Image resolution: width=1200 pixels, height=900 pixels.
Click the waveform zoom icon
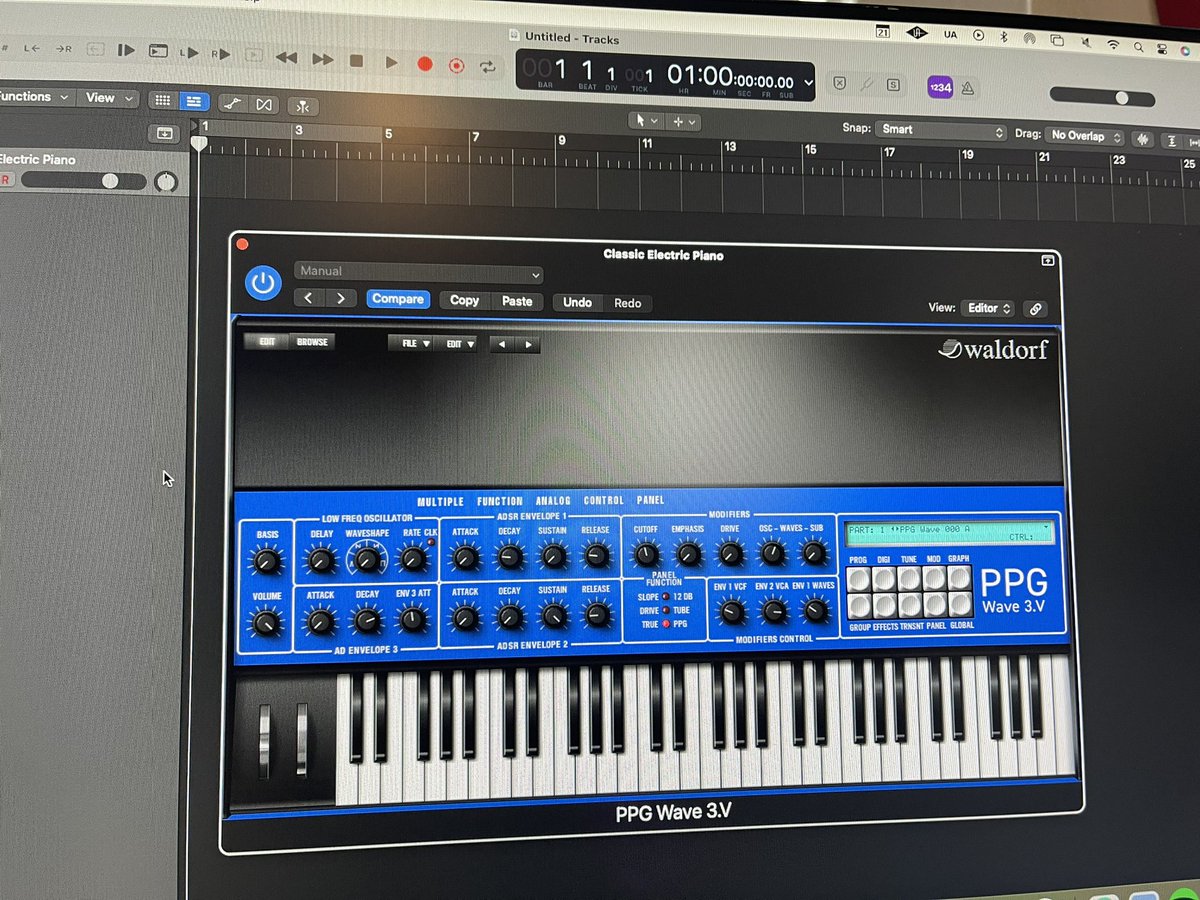coord(1144,137)
